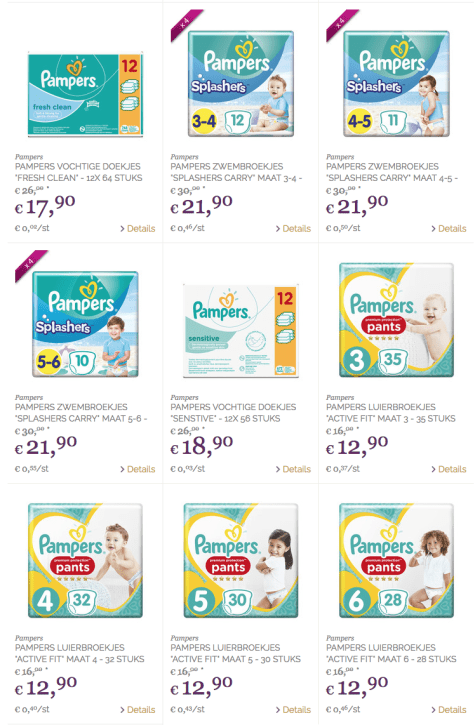475x725 pixels.
Task: Open the Active Fit maat 6 product title
Action: click(x=391, y=653)
